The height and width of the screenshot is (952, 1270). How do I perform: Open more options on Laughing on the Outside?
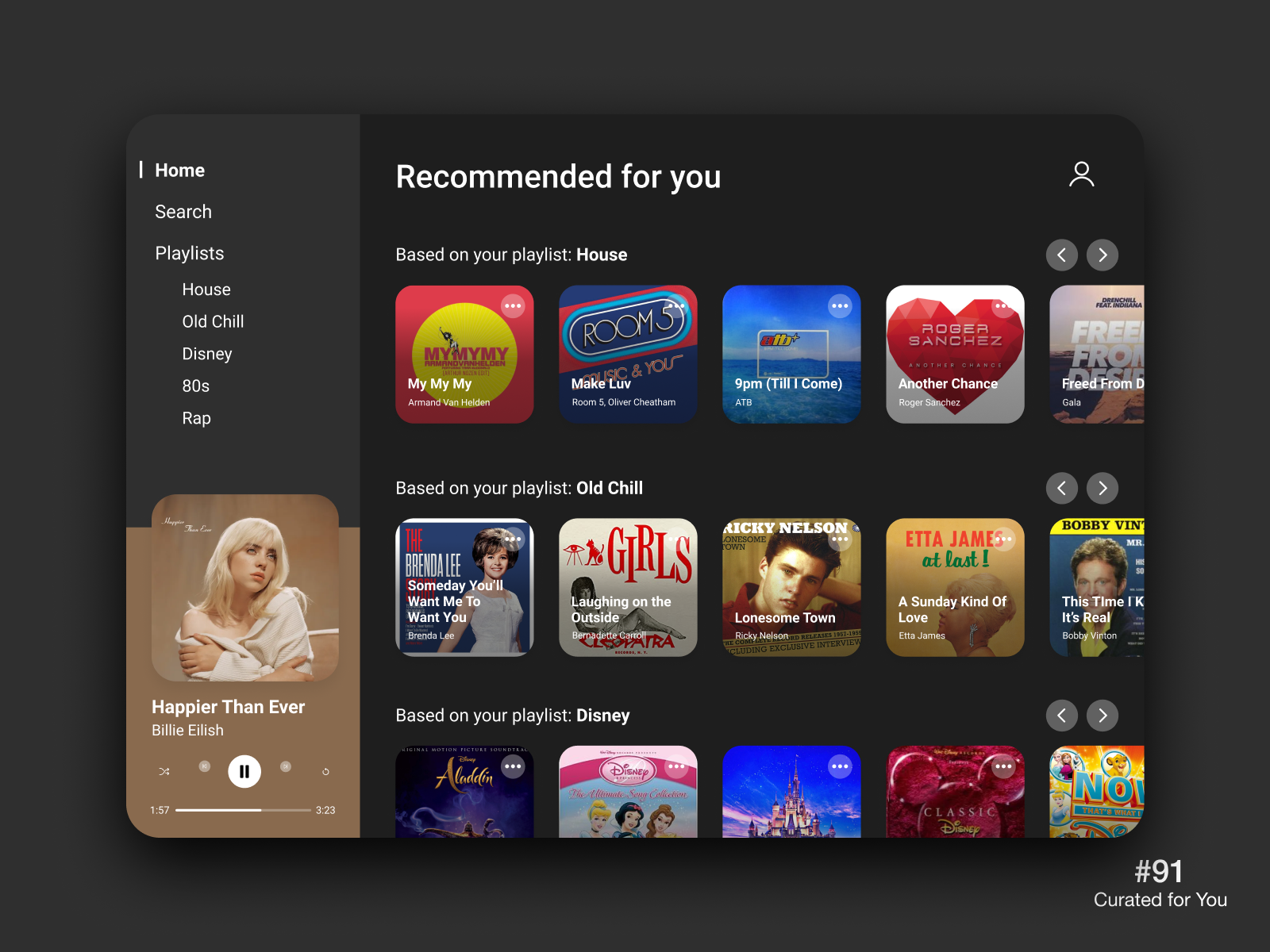pyautogui.click(x=676, y=539)
